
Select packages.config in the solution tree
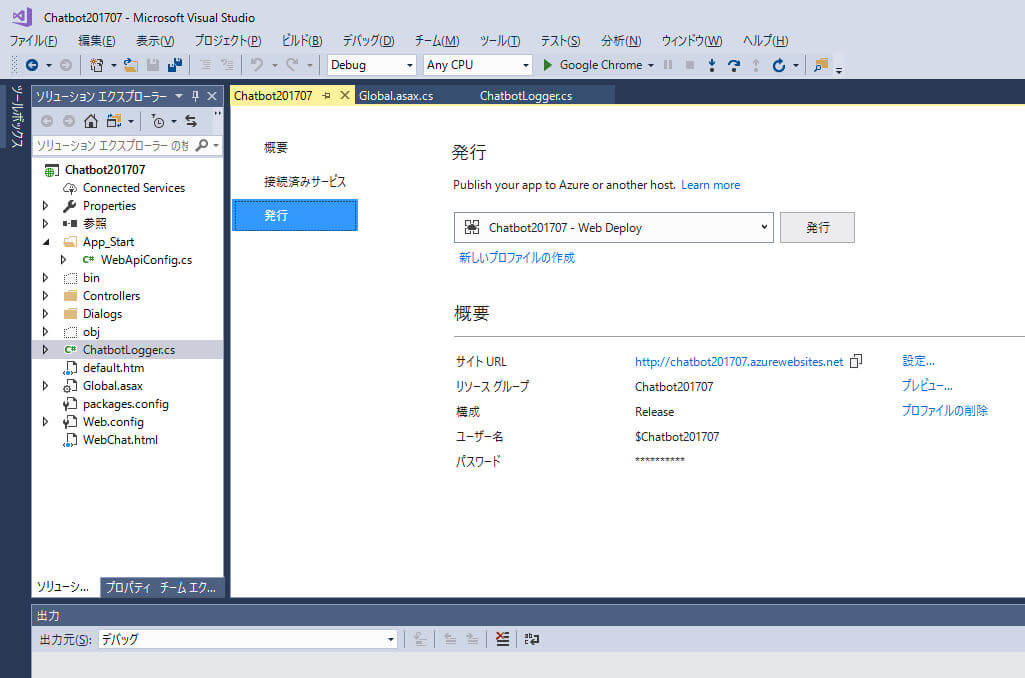126,404
